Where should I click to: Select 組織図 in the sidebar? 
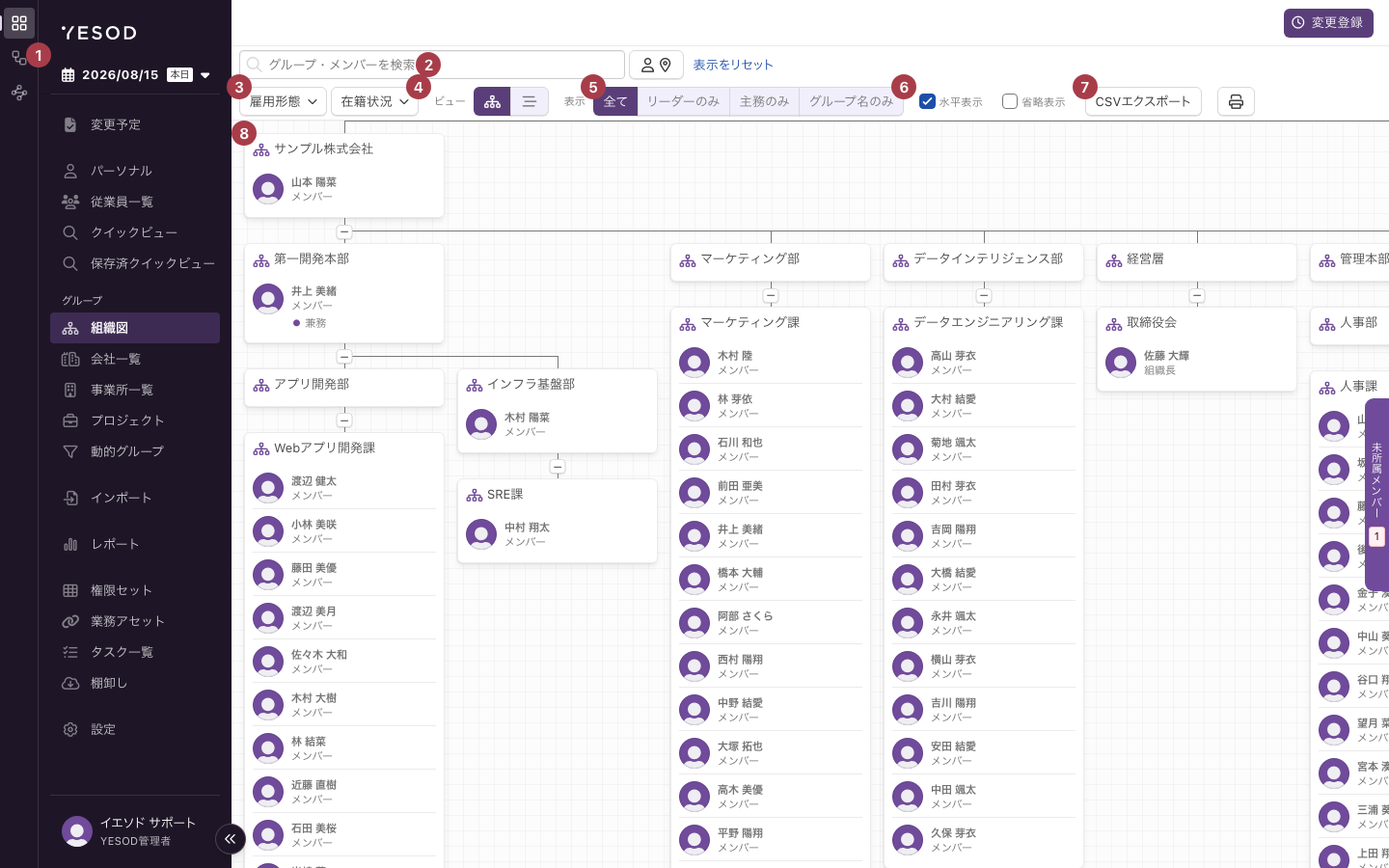pos(135,328)
